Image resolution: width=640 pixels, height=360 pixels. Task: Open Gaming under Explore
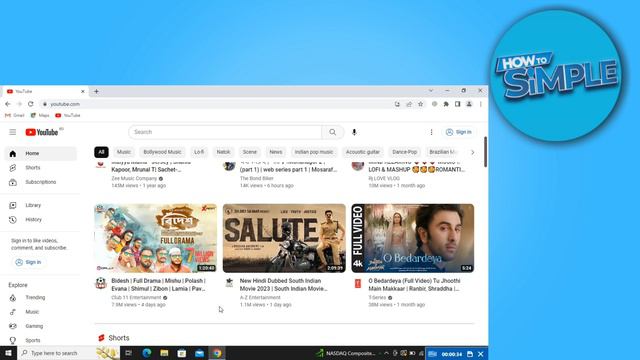[40, 326]
